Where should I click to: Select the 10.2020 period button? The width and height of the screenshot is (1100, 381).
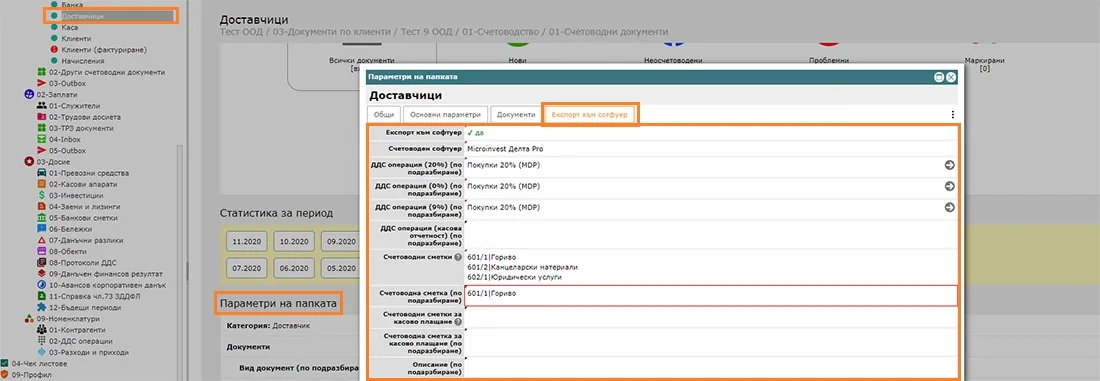(294, 241)
